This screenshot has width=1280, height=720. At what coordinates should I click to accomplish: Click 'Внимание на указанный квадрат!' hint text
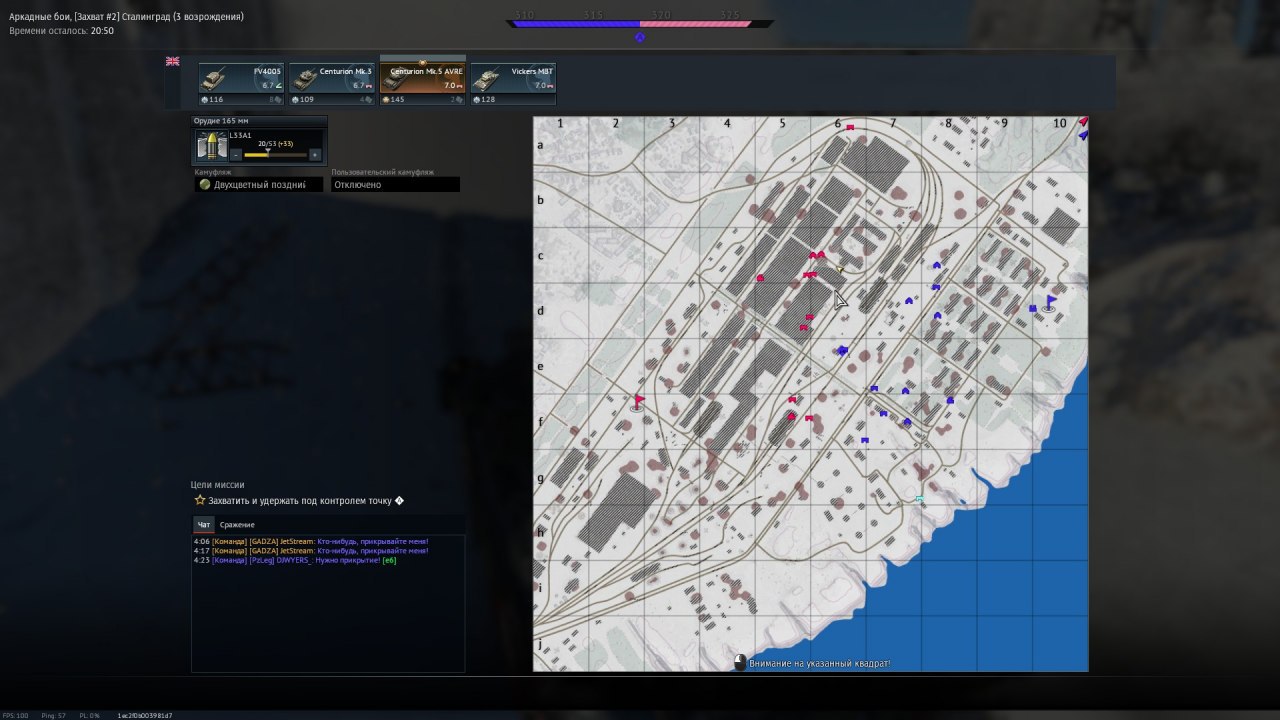[x=820, y=663]
